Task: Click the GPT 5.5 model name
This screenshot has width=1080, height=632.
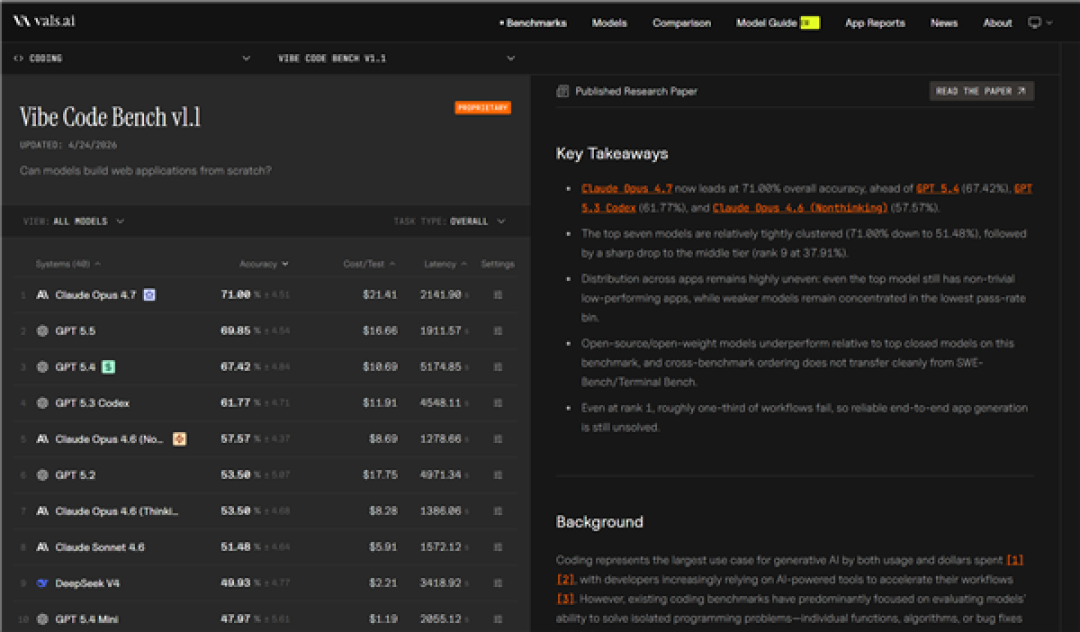Action: point(75,331)
